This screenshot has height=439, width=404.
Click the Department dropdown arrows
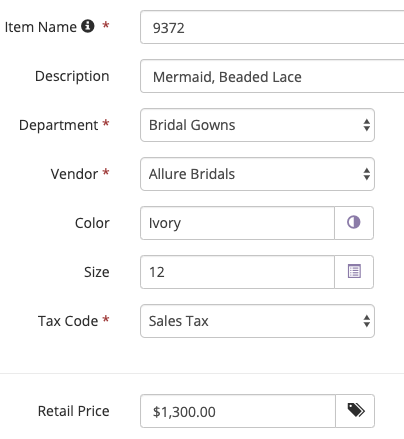pyautogui.click(x=367, y=125)
